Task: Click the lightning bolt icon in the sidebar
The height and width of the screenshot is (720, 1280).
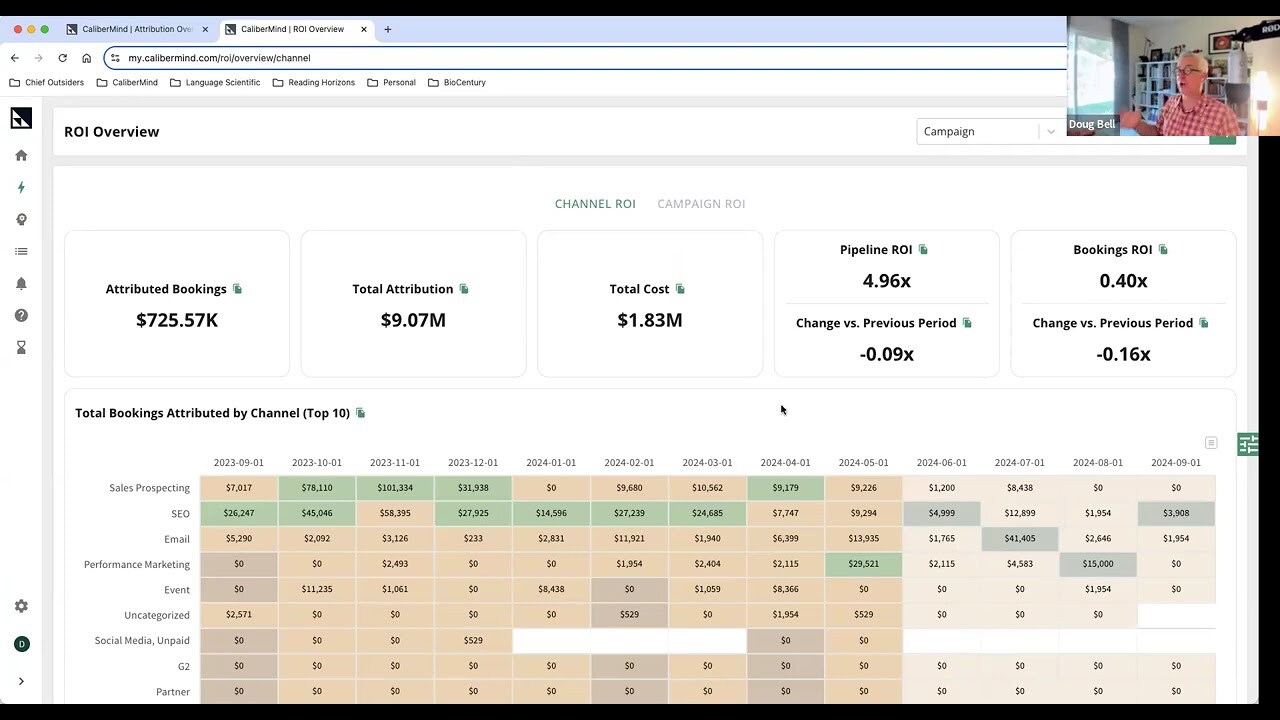Action: click(21, 187)
